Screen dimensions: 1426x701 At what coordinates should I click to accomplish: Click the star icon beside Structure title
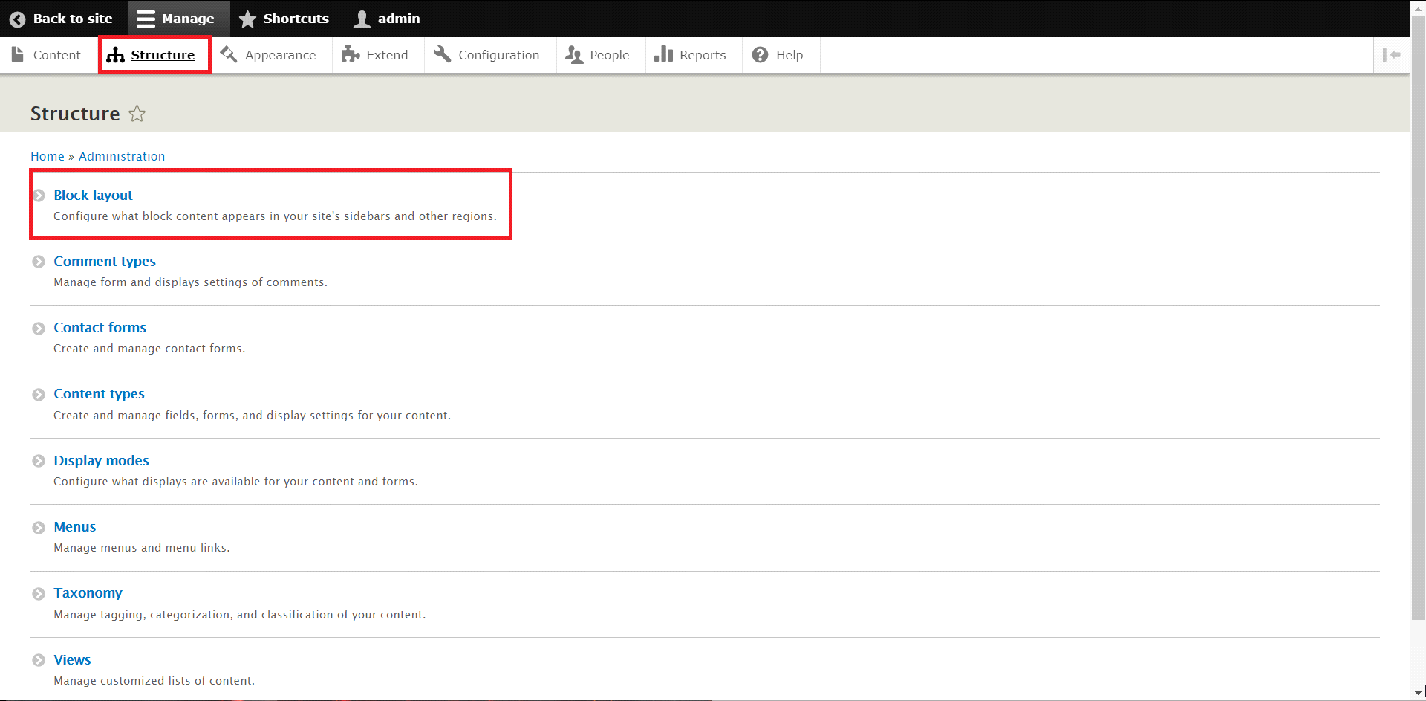point(137,114)
